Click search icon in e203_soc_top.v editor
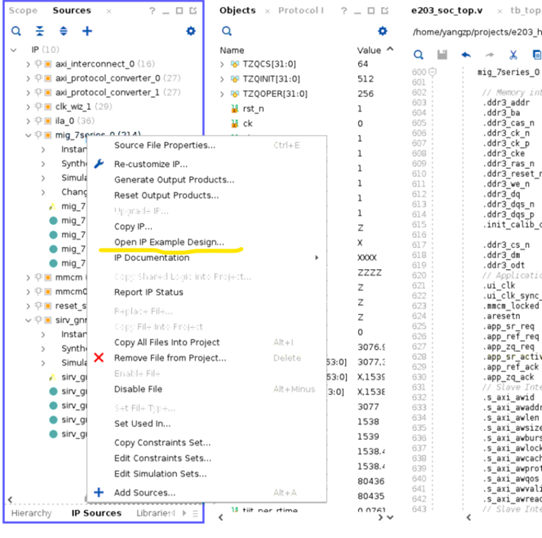 [x=418, y=55]
